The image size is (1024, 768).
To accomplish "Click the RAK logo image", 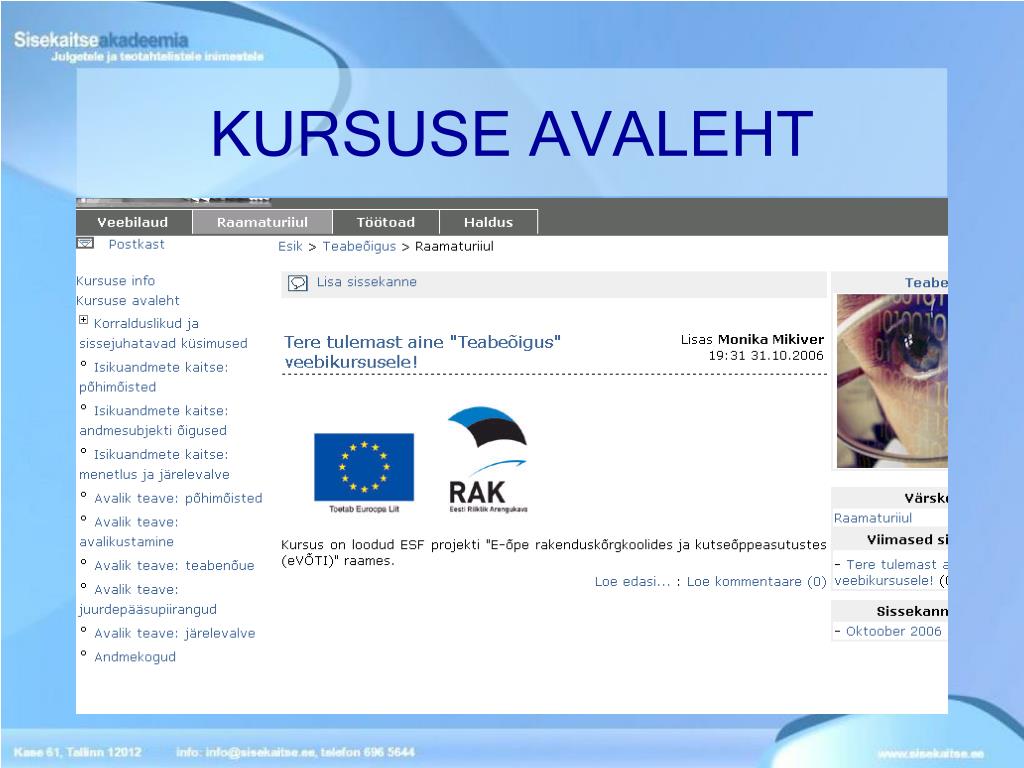I will (488, 460).
